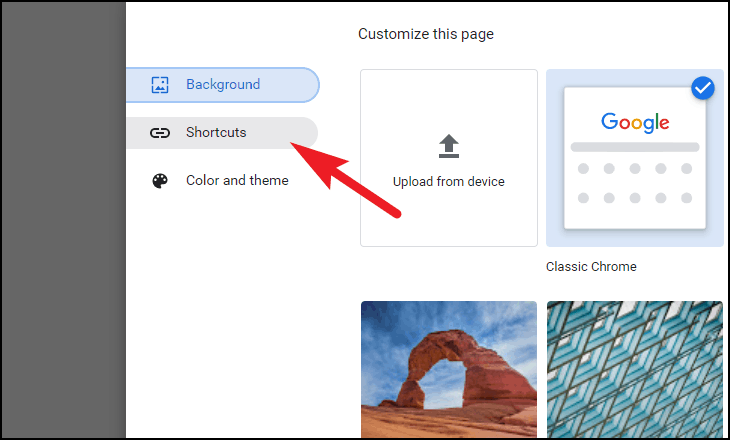The image size is (730, 440).
Task: Select the red rock arch background
Action: [449, 369]
